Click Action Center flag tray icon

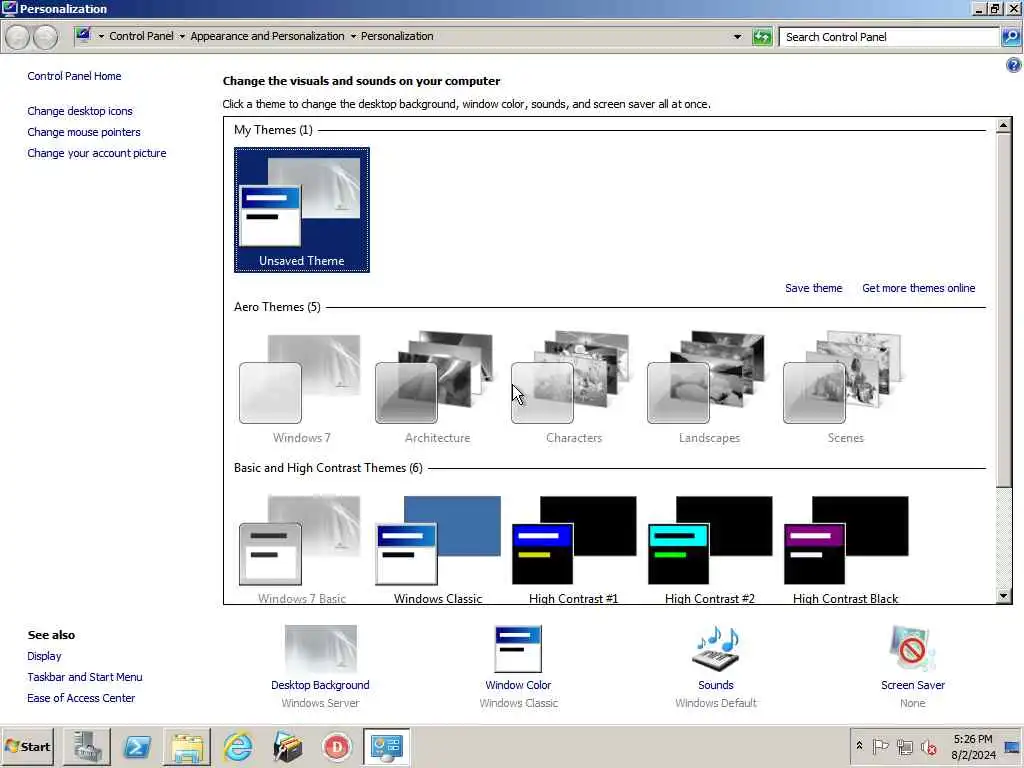pos(880,746)
